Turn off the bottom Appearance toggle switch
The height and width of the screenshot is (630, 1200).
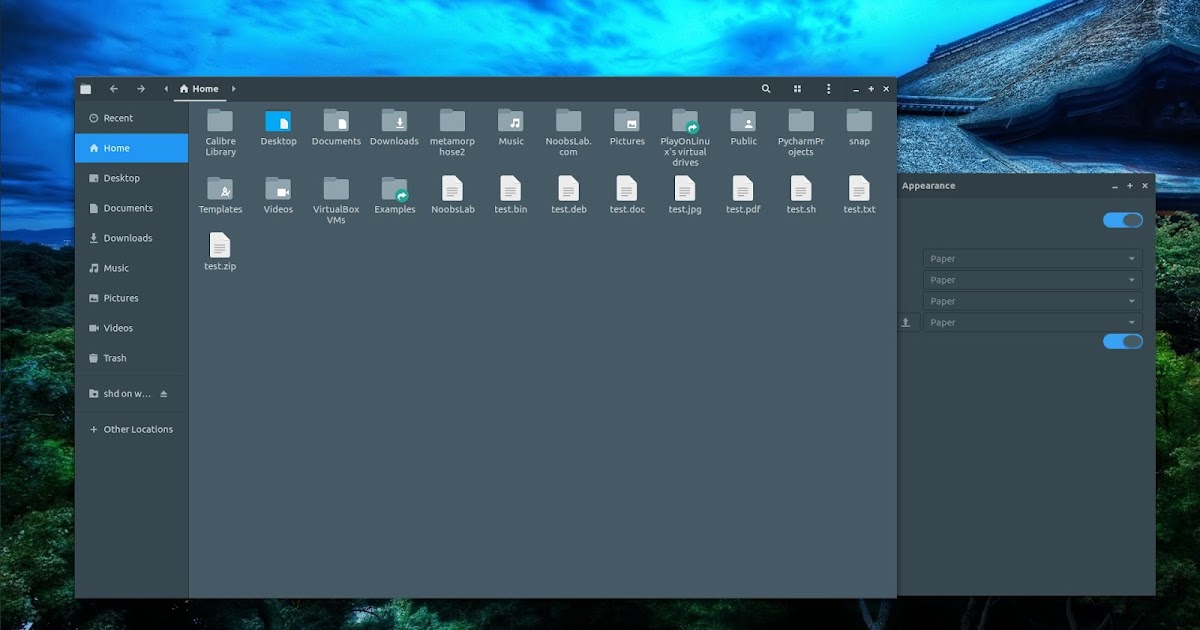click(1122, 341)
